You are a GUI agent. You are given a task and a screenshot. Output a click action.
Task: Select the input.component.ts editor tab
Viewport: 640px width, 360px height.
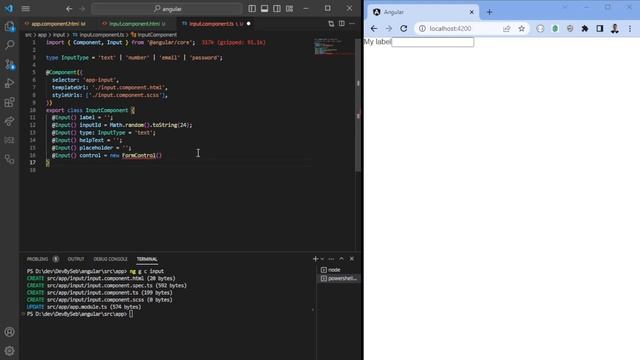pos(216,24)
